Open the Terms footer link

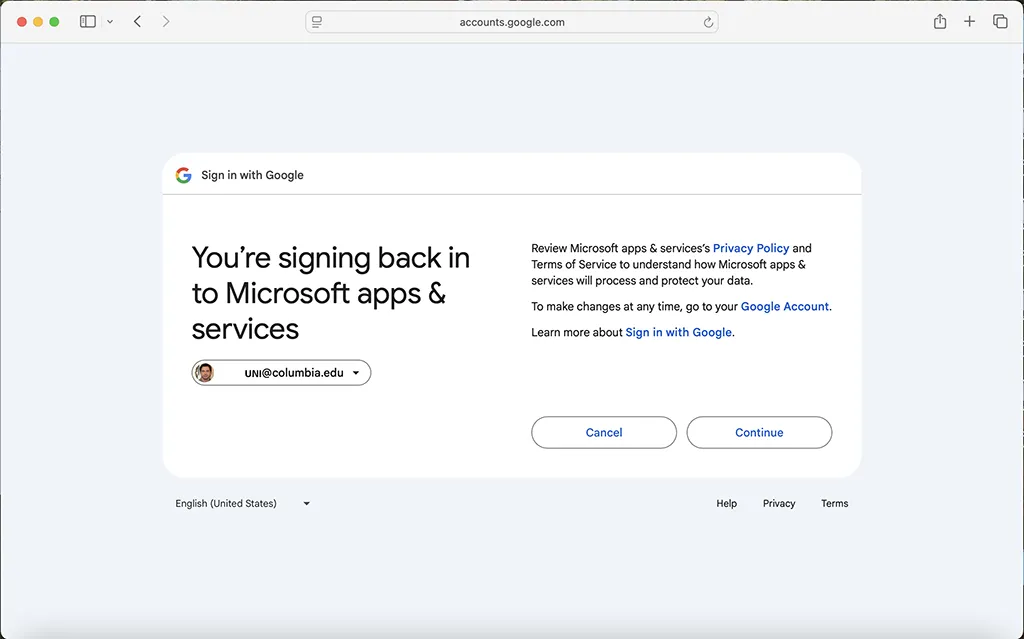coord(835,503)
